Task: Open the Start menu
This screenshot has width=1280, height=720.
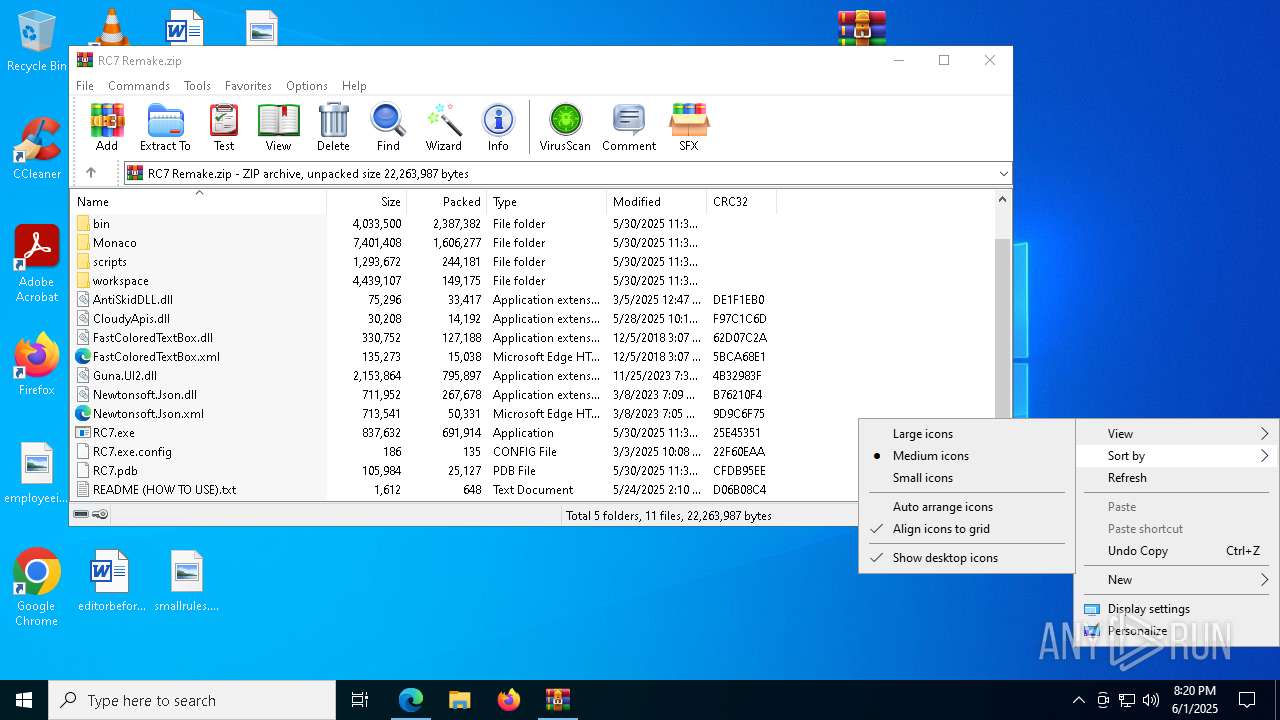Action: click(x=24, y=700)
